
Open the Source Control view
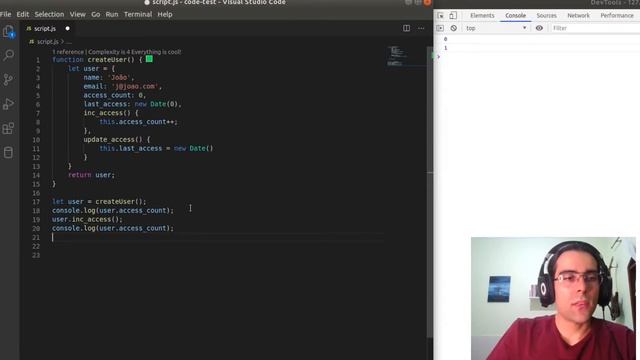(x=9, y=79)
